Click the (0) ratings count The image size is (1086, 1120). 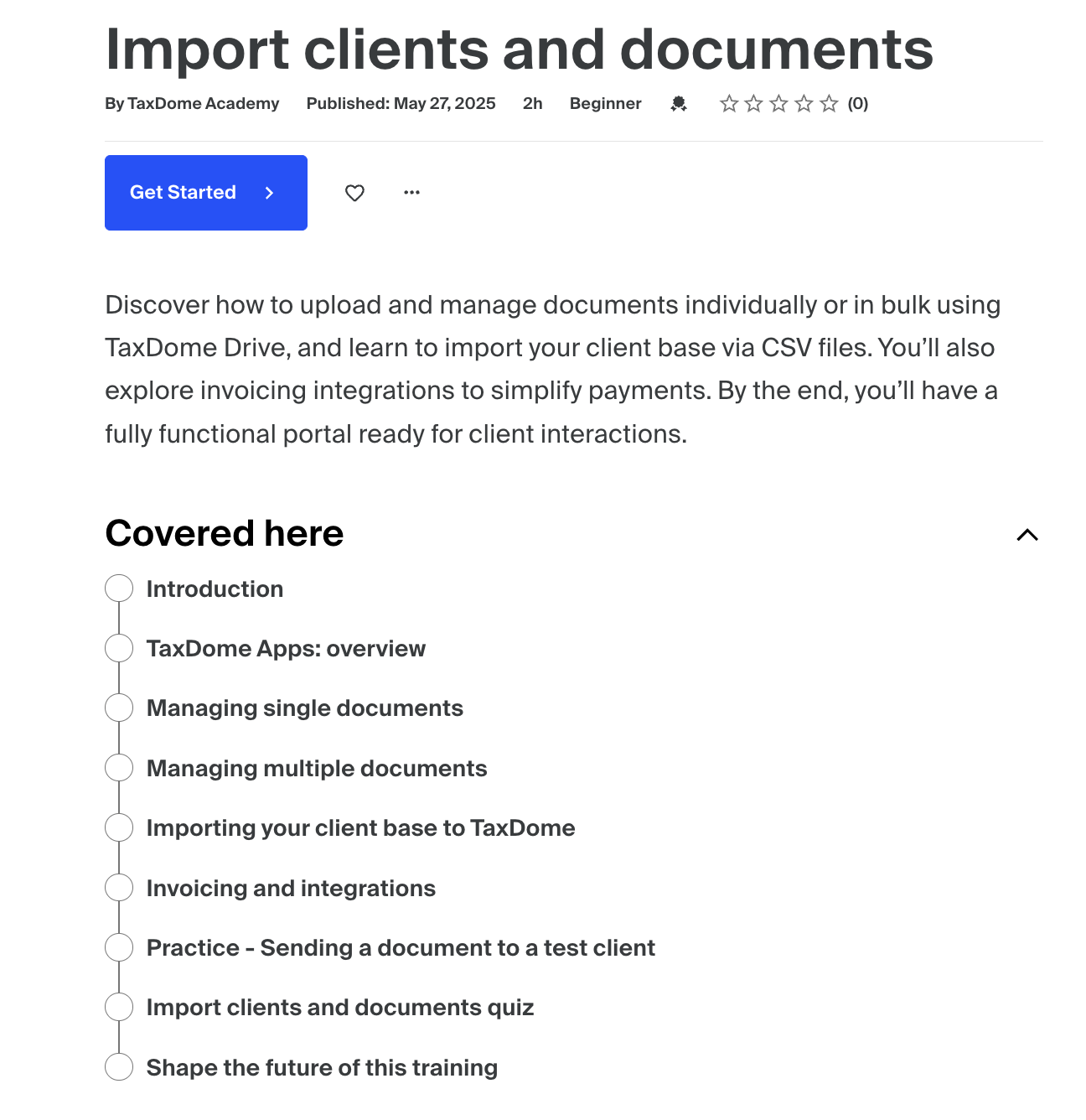point(857,104)
